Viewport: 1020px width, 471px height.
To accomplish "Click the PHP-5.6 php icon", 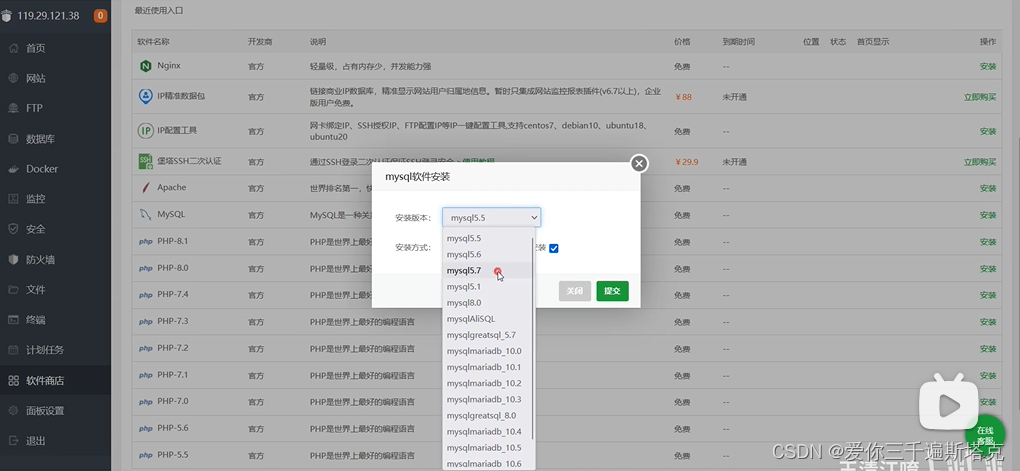I will click(x=146, y=429).
